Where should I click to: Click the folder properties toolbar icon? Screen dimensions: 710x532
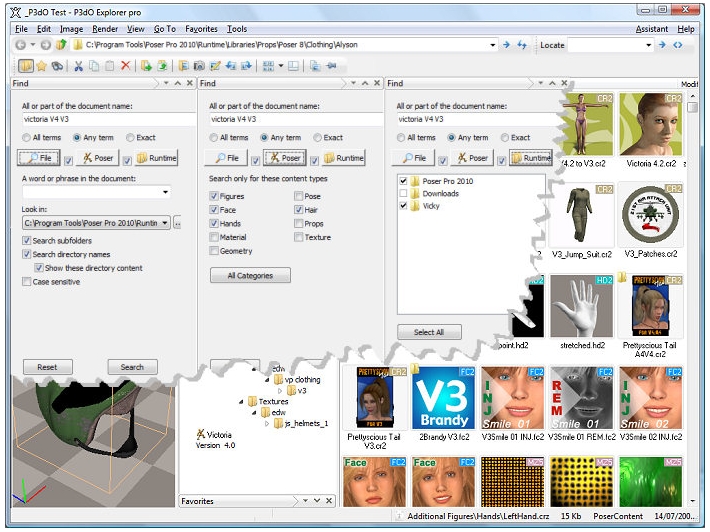point(183,66)
